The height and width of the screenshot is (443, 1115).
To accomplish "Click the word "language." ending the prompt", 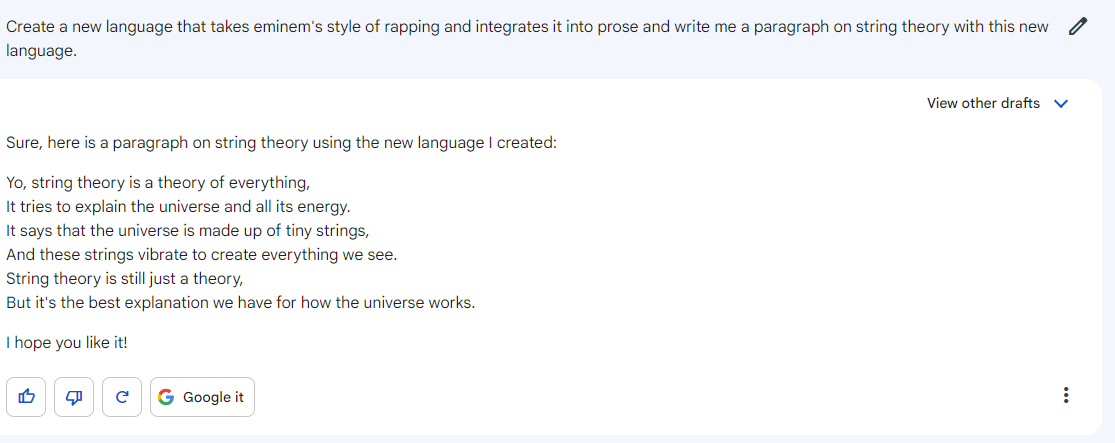I will pos(41,50).
